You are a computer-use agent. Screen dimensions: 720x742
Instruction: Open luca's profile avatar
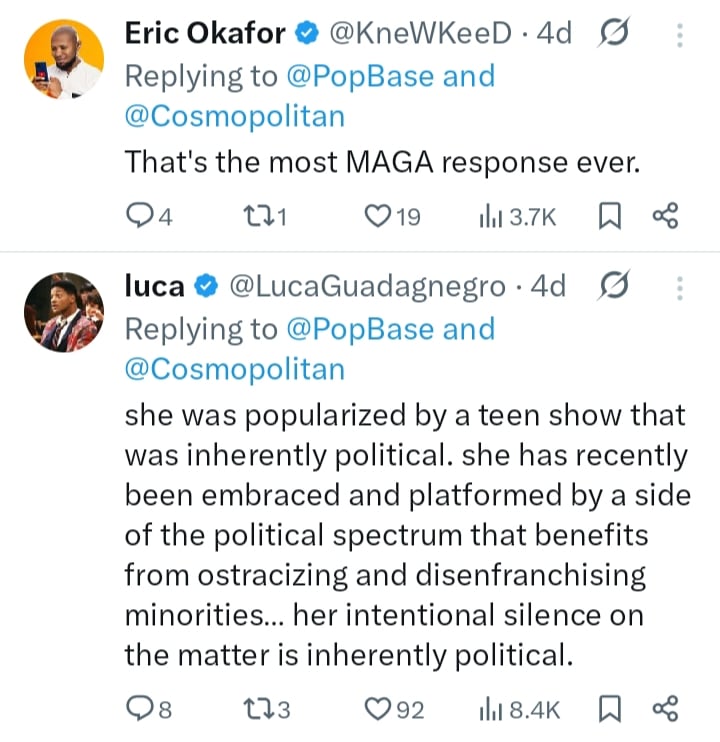63,311
